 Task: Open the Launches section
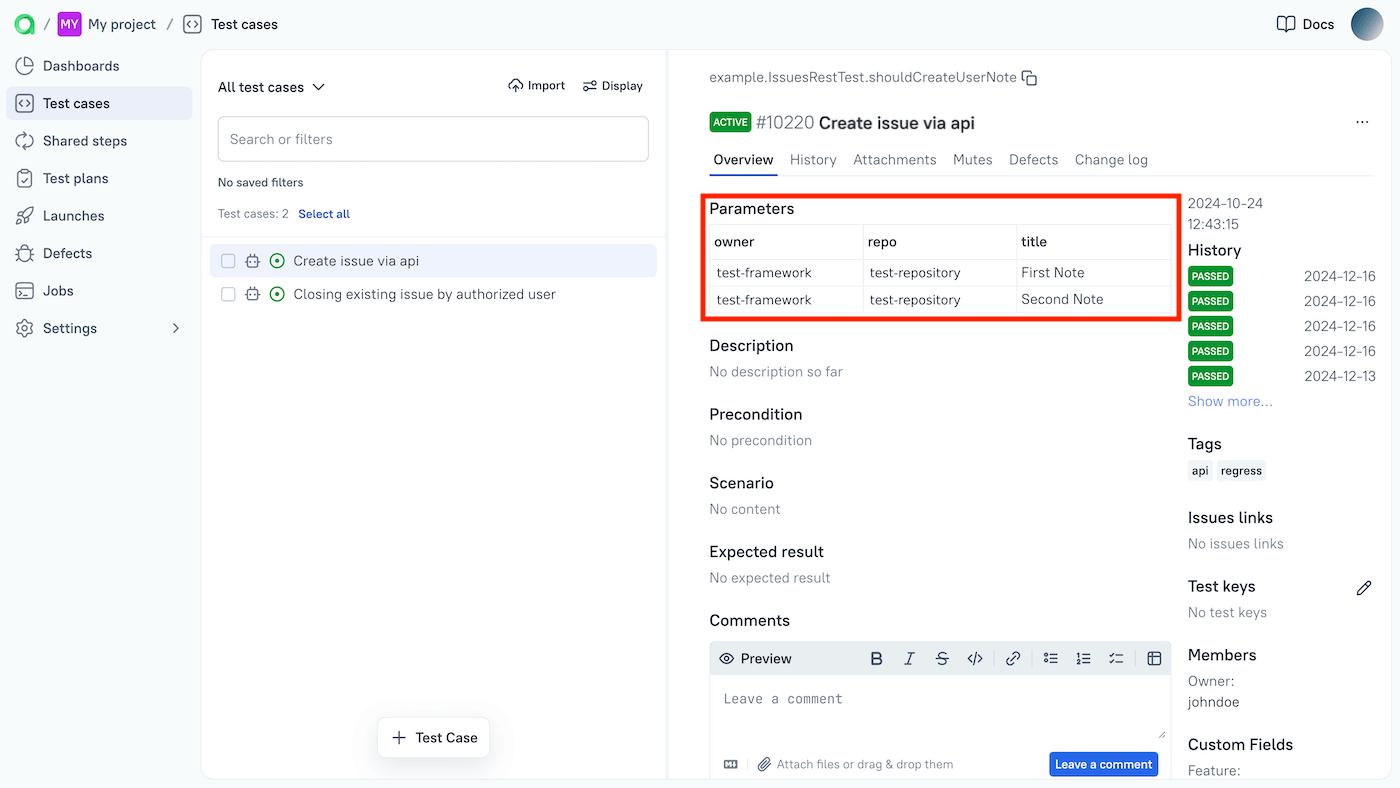tap(75, 215)
